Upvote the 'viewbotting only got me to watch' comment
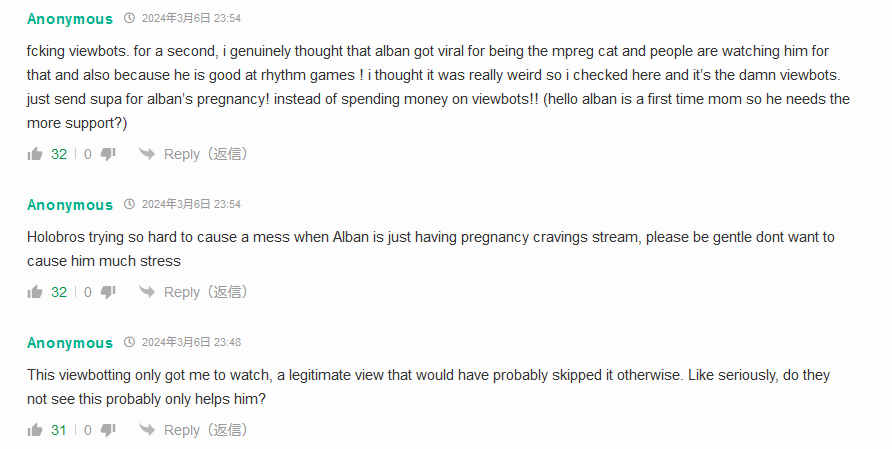Viewport: 892px width, 449px height. pos(35,430)
